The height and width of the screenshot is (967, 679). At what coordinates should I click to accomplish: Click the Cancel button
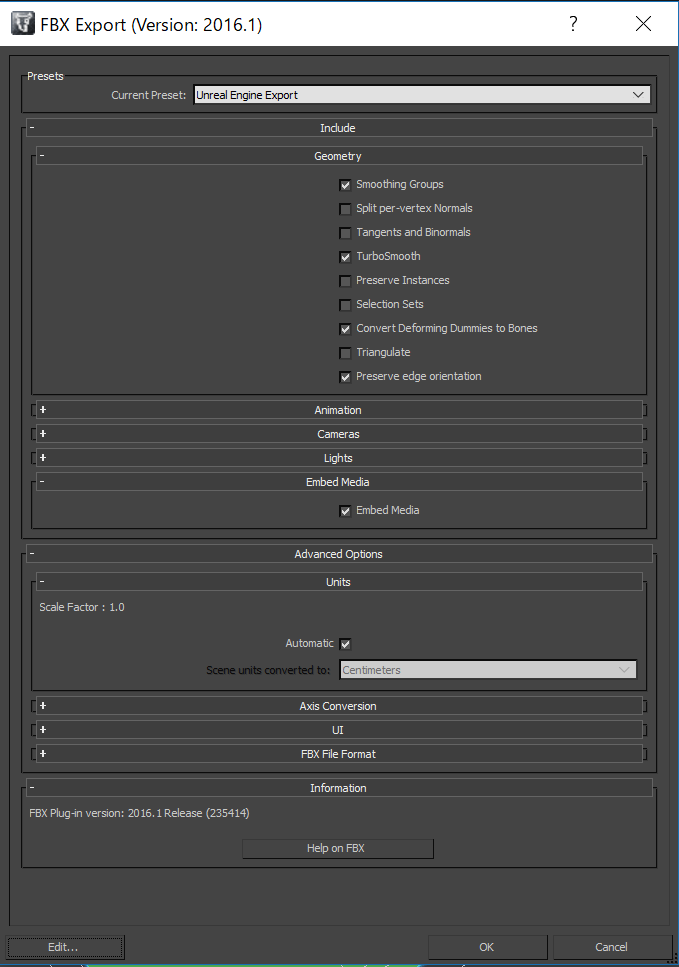coord(612,947)
